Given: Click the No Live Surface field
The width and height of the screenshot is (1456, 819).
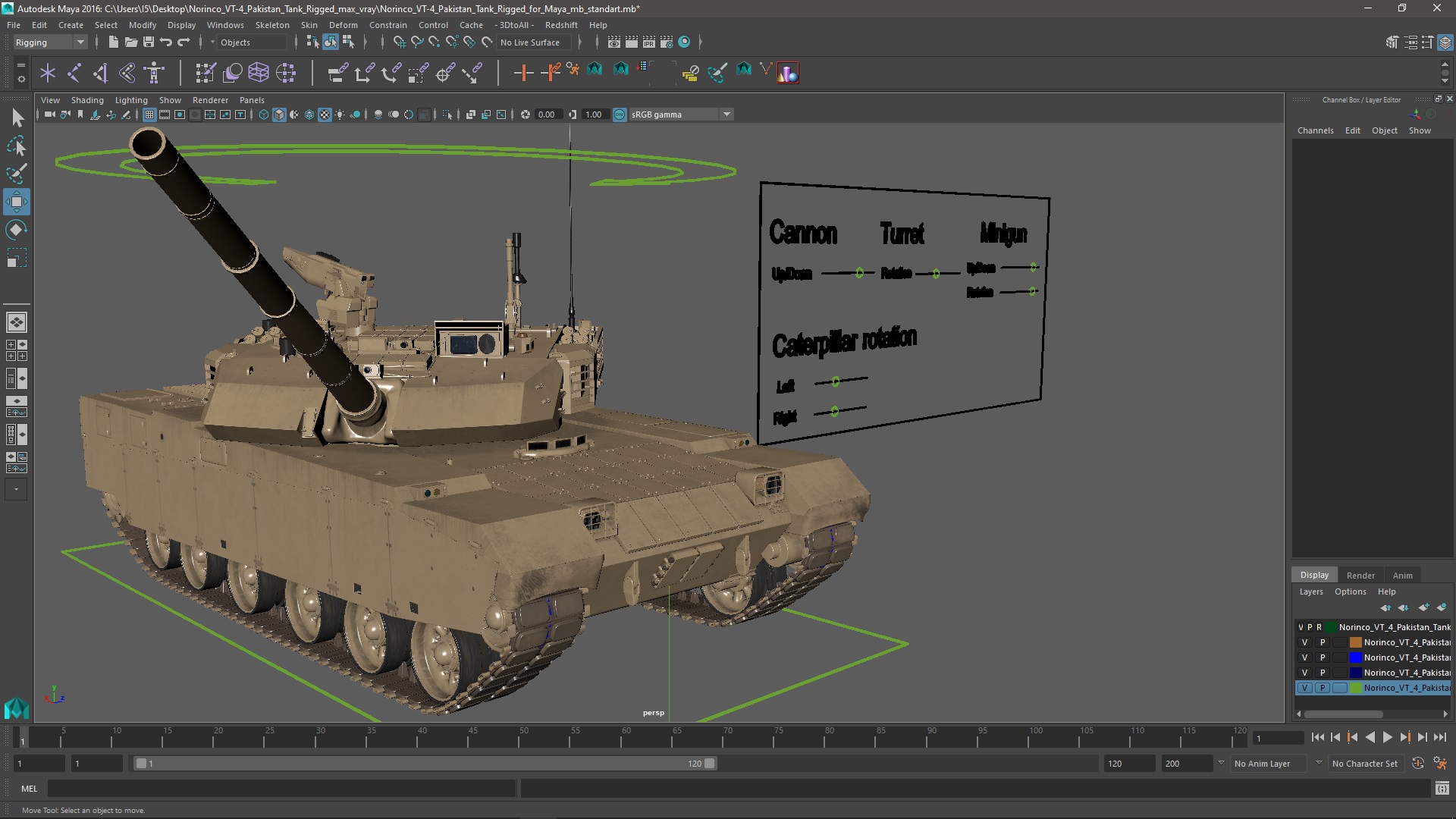Looking at the screenshot, I should (535, 42).
